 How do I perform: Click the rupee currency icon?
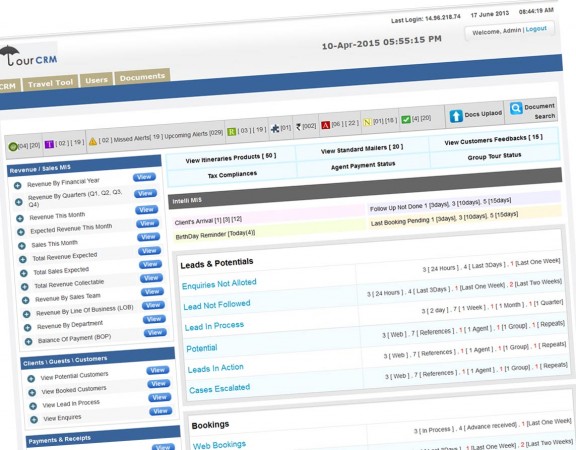(x=298, y=127)
